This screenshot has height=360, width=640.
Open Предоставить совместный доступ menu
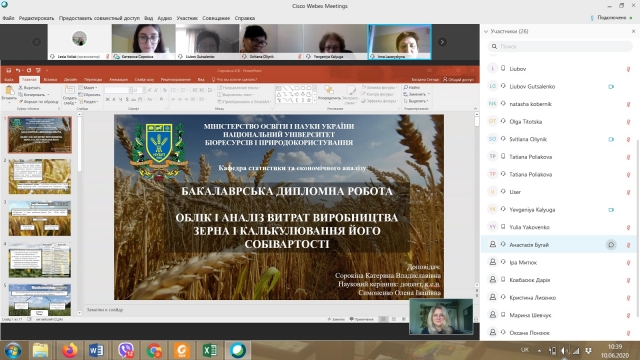(99, 18)
